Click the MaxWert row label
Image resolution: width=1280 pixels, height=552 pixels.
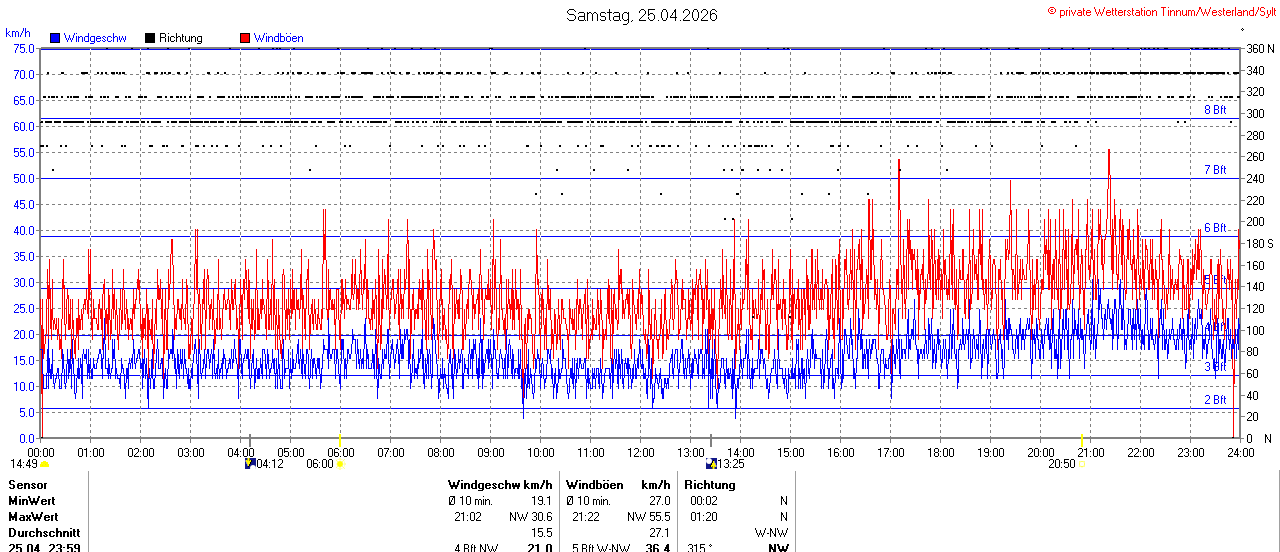tap(33, 517)
